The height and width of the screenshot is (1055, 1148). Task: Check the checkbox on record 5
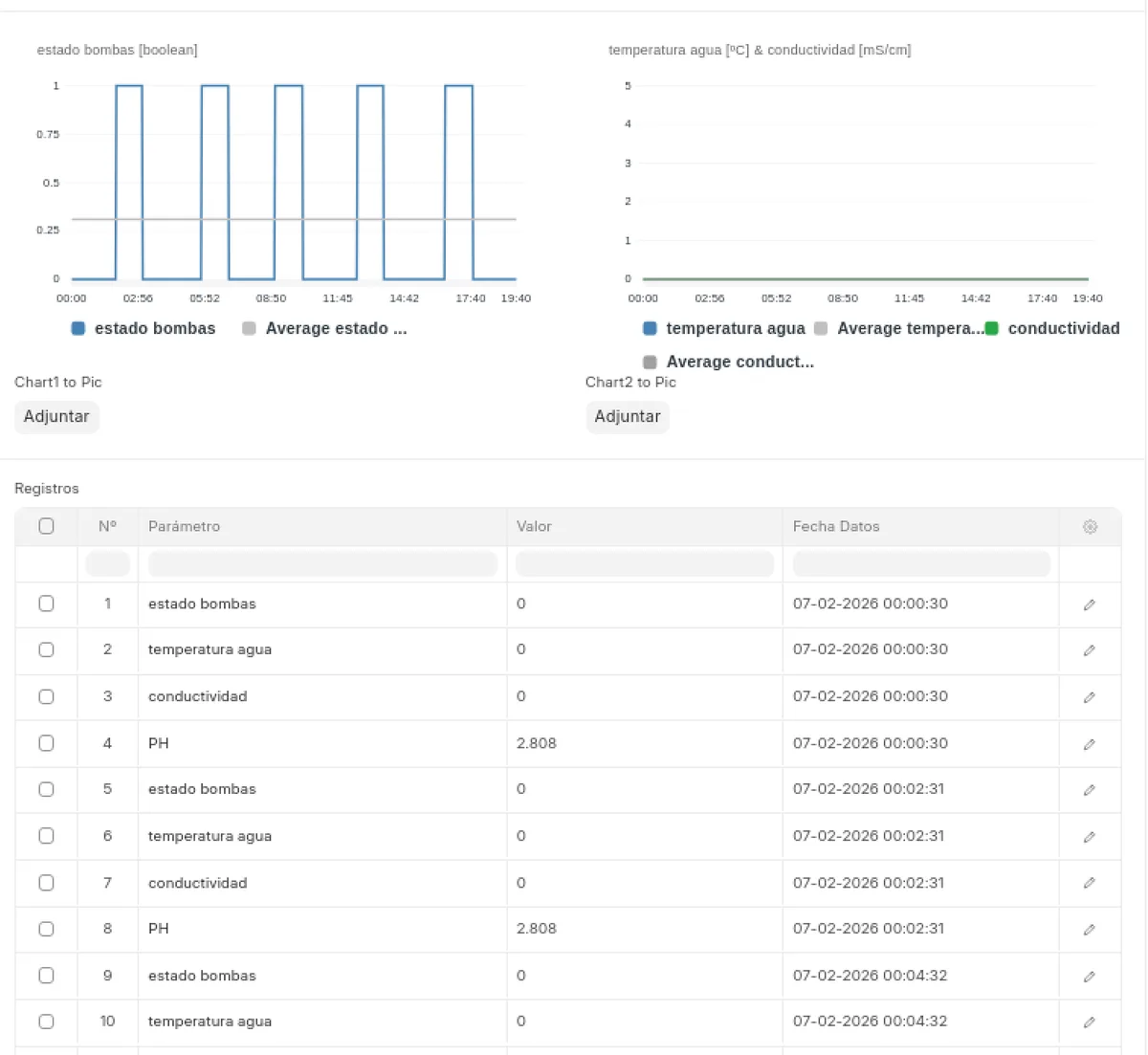coord(46,789)
